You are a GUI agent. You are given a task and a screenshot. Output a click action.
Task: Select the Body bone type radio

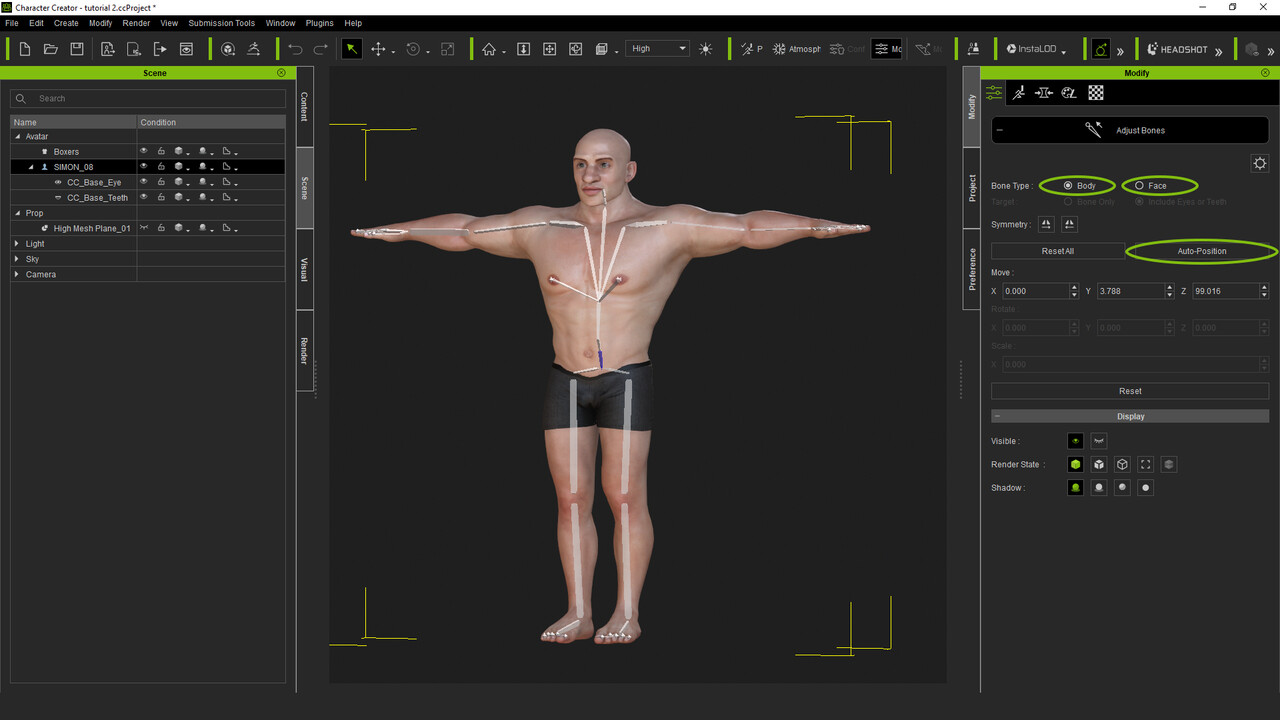[1068, 186]
